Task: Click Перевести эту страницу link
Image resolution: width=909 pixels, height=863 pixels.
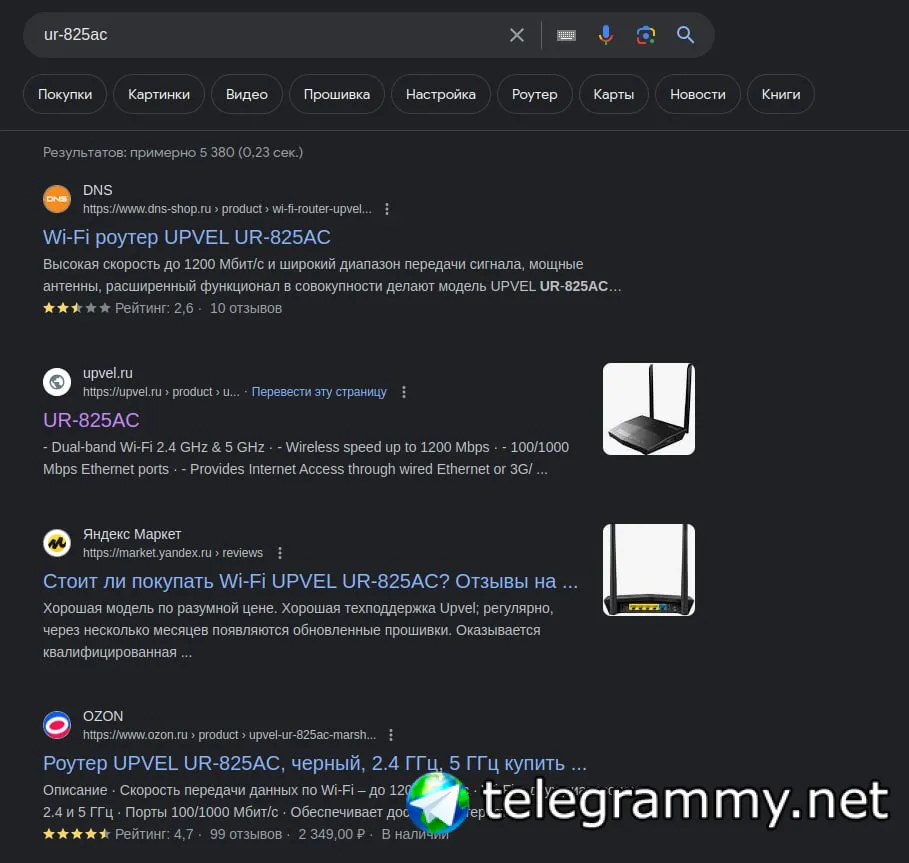Action: pyautogui.click(x=319, y=392)
